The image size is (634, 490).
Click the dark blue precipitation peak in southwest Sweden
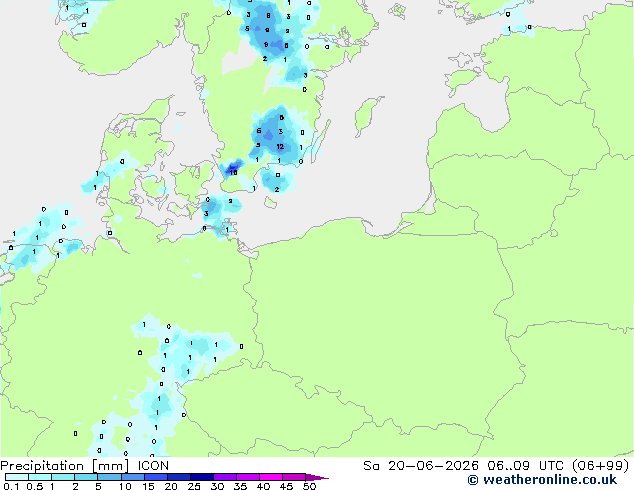coord(233,167)
